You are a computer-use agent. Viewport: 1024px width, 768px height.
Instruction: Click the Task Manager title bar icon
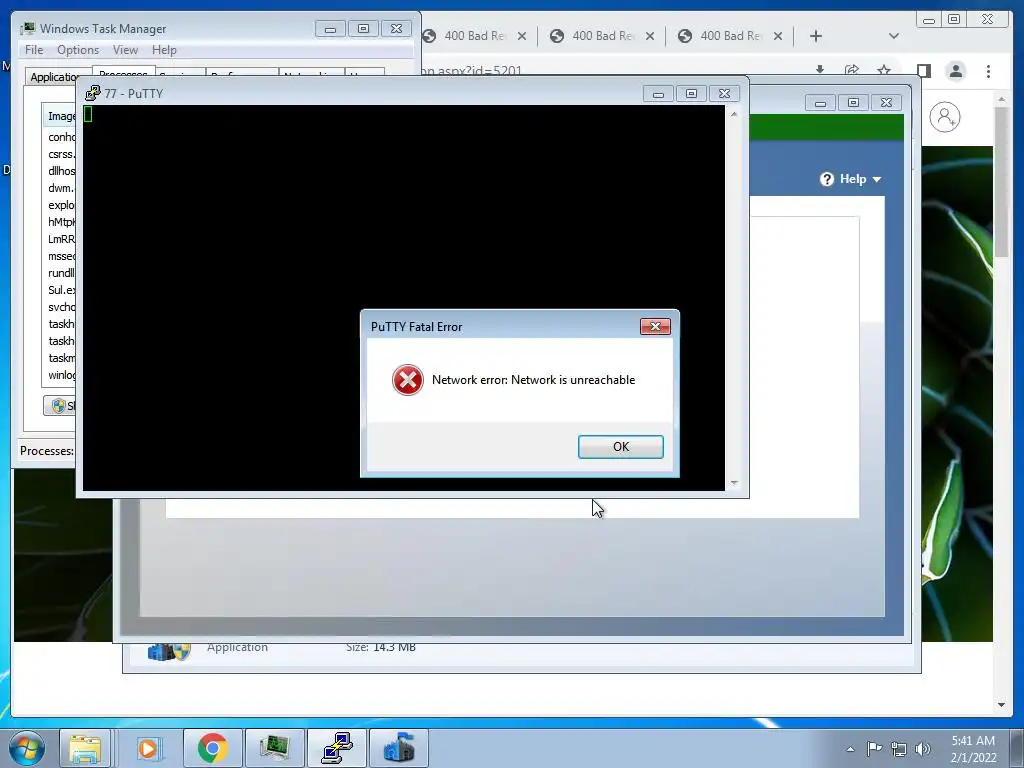pos(28,28)
